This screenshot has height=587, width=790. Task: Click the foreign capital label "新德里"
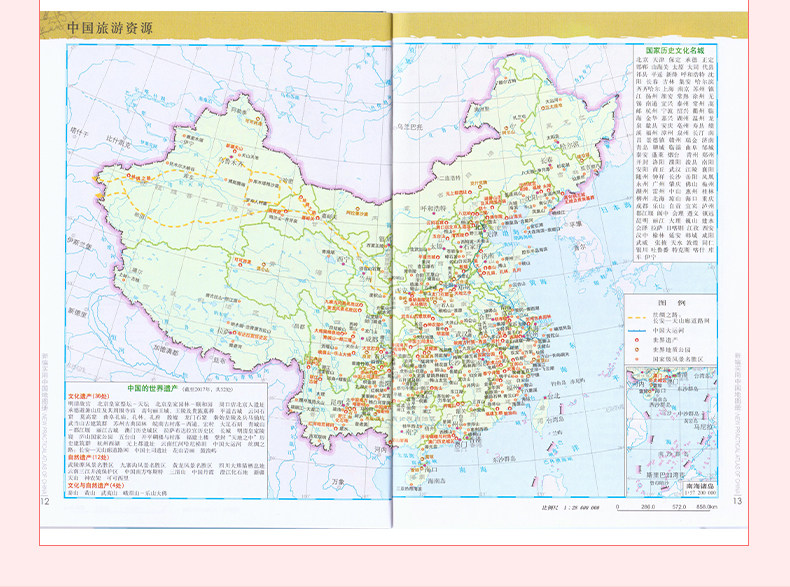click(x=78, y=312)
